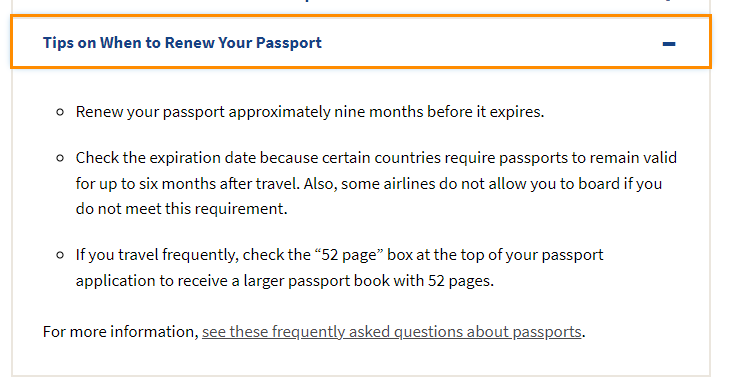Viewport: 733px width, 379px height.
Task: Click the 'Tips on When to Renew Your Passport' heading
Action: tap(182, 43)
